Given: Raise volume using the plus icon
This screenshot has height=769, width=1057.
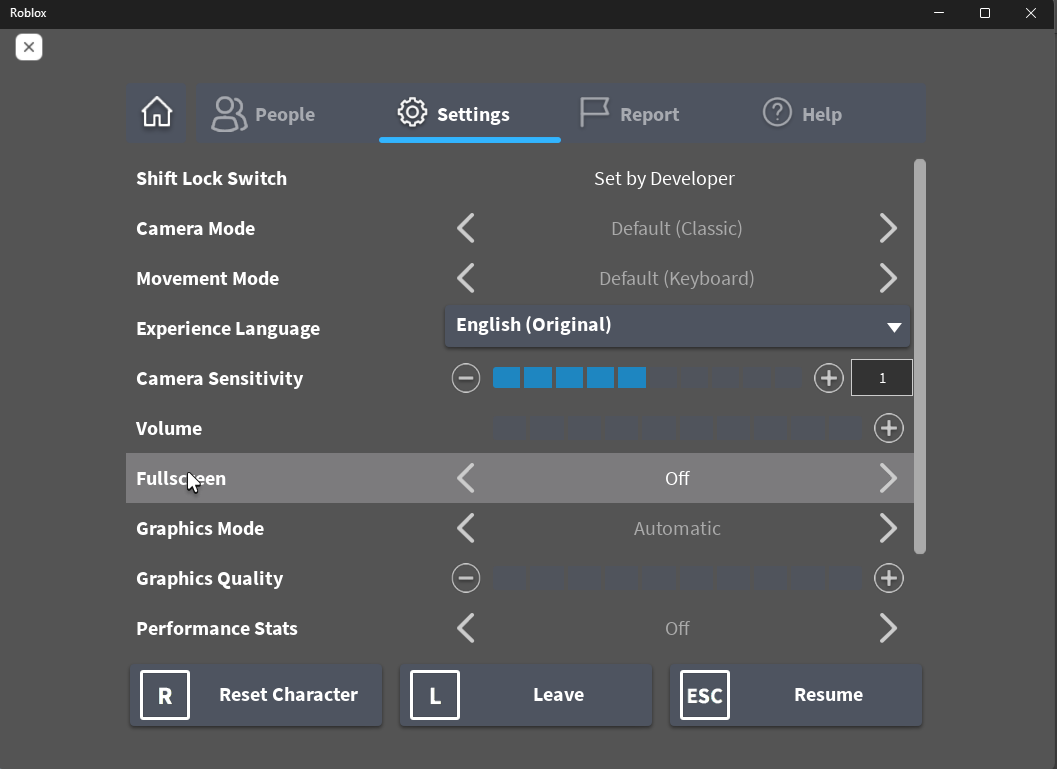Looking at the screenshot, I should 888,428.
